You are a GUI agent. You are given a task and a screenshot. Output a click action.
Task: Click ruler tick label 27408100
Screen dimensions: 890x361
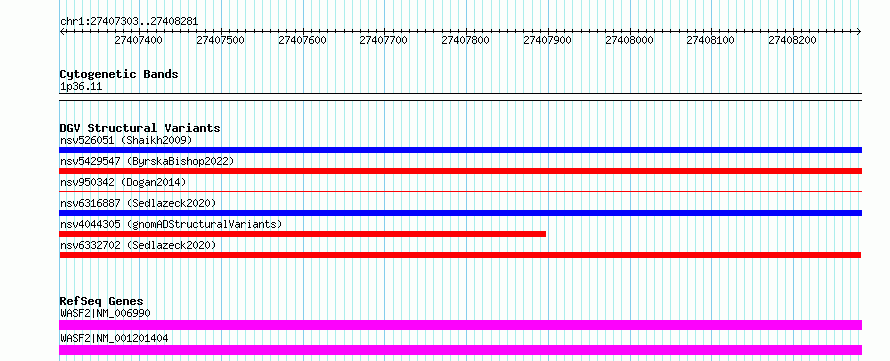711,40
